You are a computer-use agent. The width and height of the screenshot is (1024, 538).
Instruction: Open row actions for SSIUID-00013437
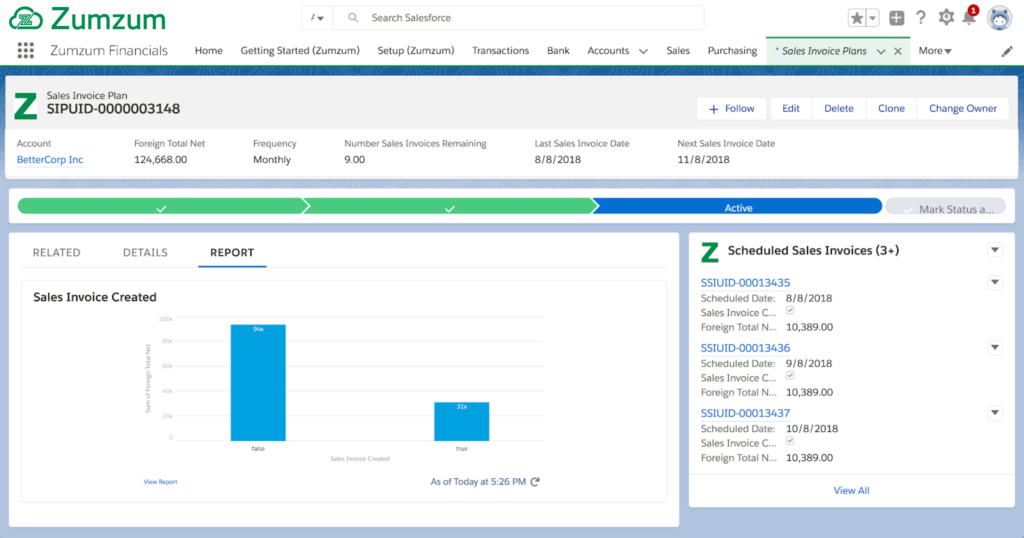(995, 413)
